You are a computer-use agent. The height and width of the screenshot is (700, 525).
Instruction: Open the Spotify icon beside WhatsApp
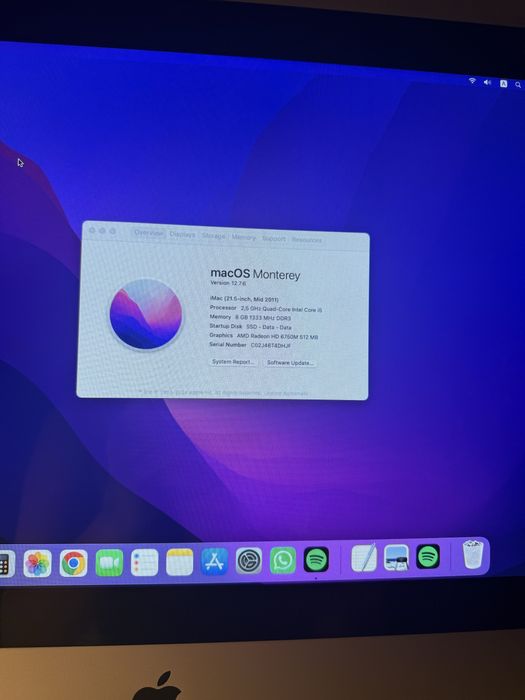[316, 559]
